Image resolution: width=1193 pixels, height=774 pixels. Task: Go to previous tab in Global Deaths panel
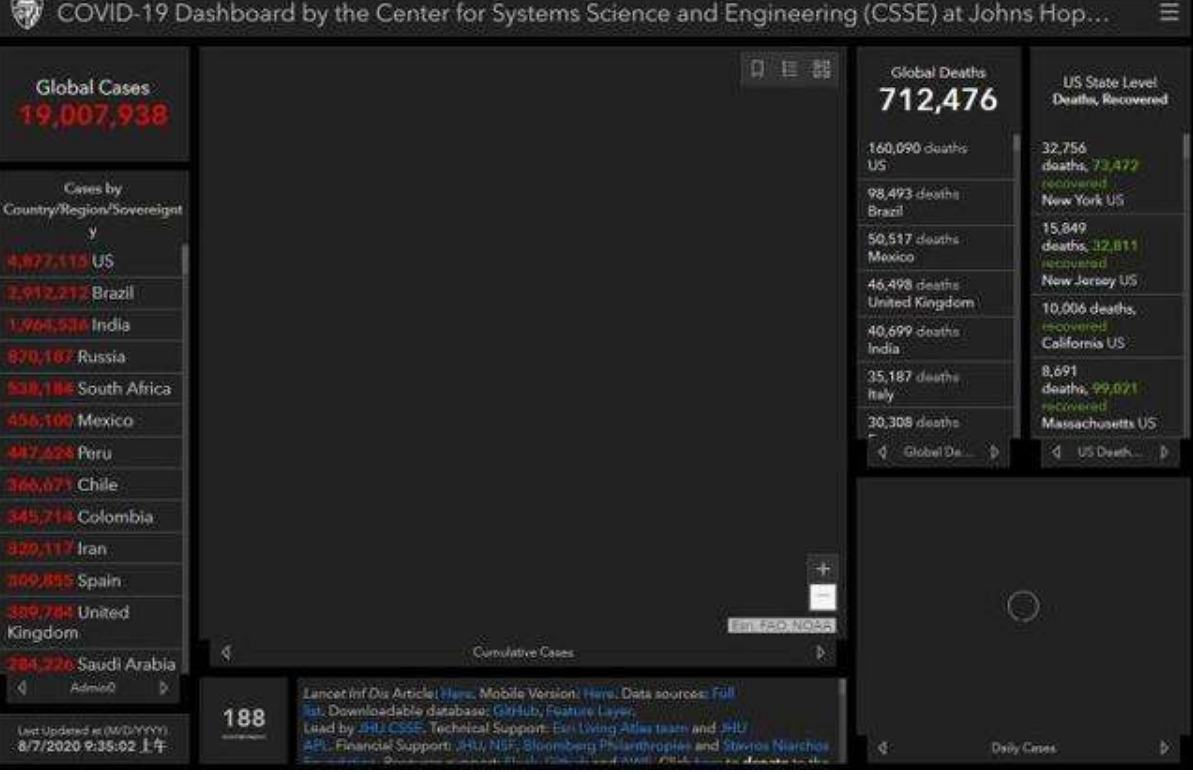click(883, 452)
